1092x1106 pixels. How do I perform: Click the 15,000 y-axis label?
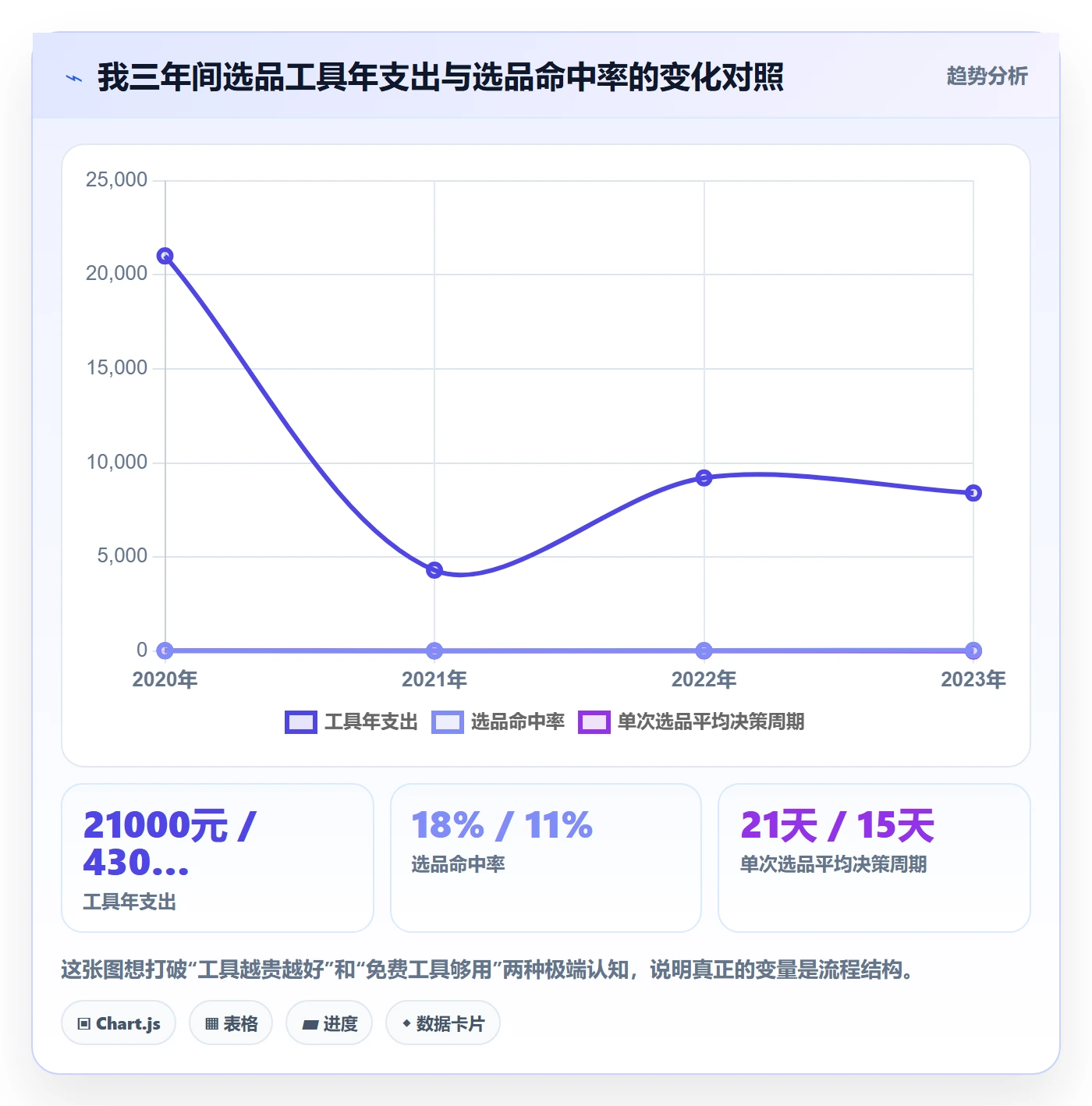[116, 367]
